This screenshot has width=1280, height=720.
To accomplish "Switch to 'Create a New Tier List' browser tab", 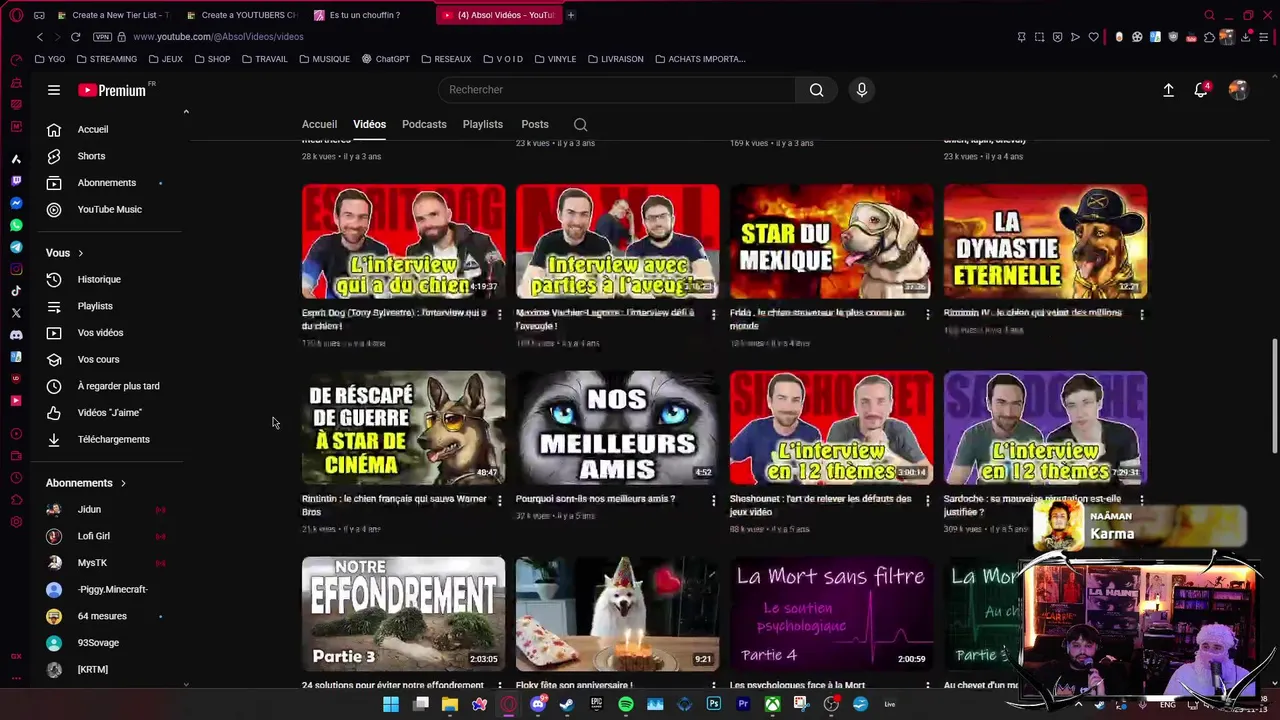I will [114, 15].
